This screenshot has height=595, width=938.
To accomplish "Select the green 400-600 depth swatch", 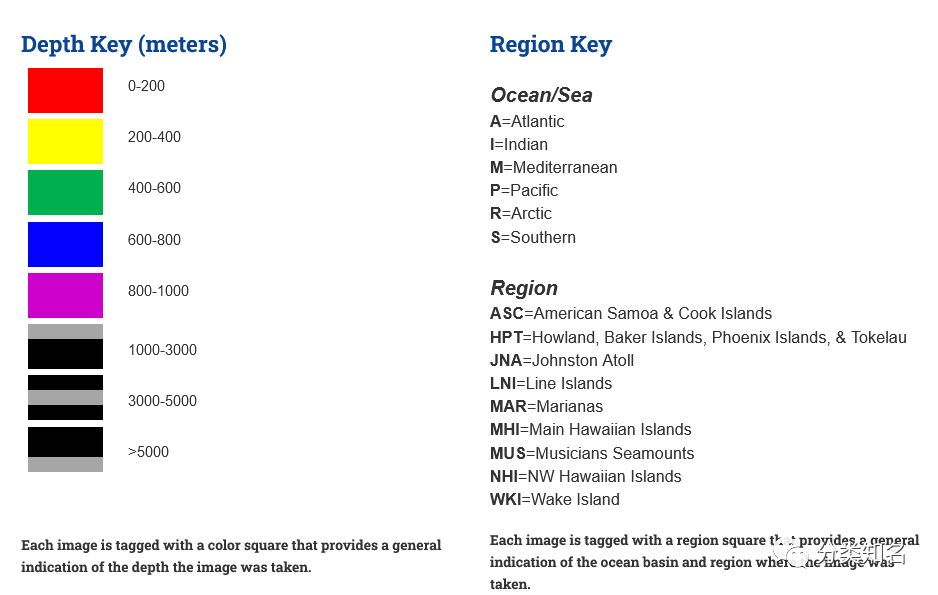I will [x=65, y=192].
